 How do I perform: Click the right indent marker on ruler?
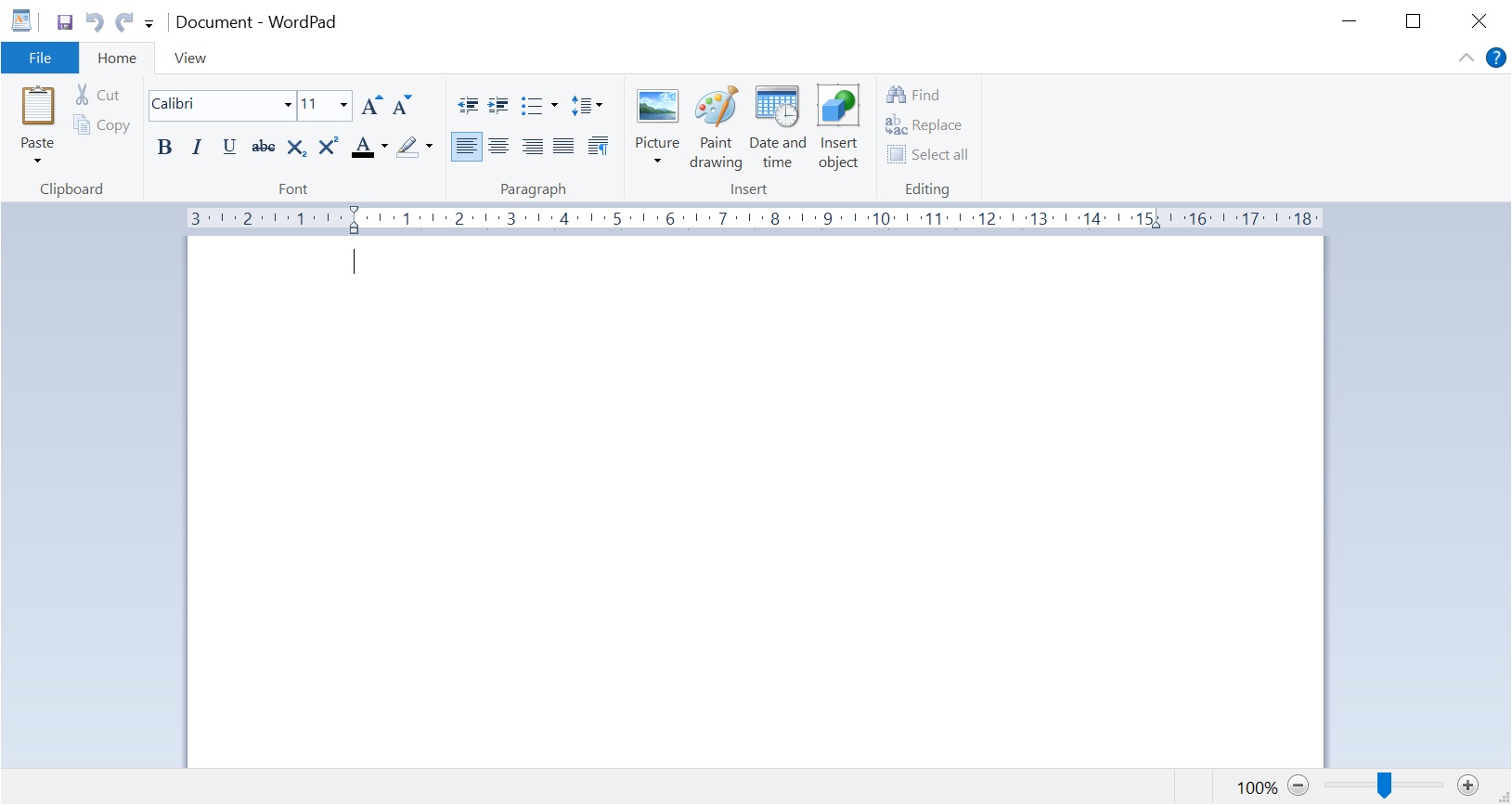click(x=1156, y=223)
